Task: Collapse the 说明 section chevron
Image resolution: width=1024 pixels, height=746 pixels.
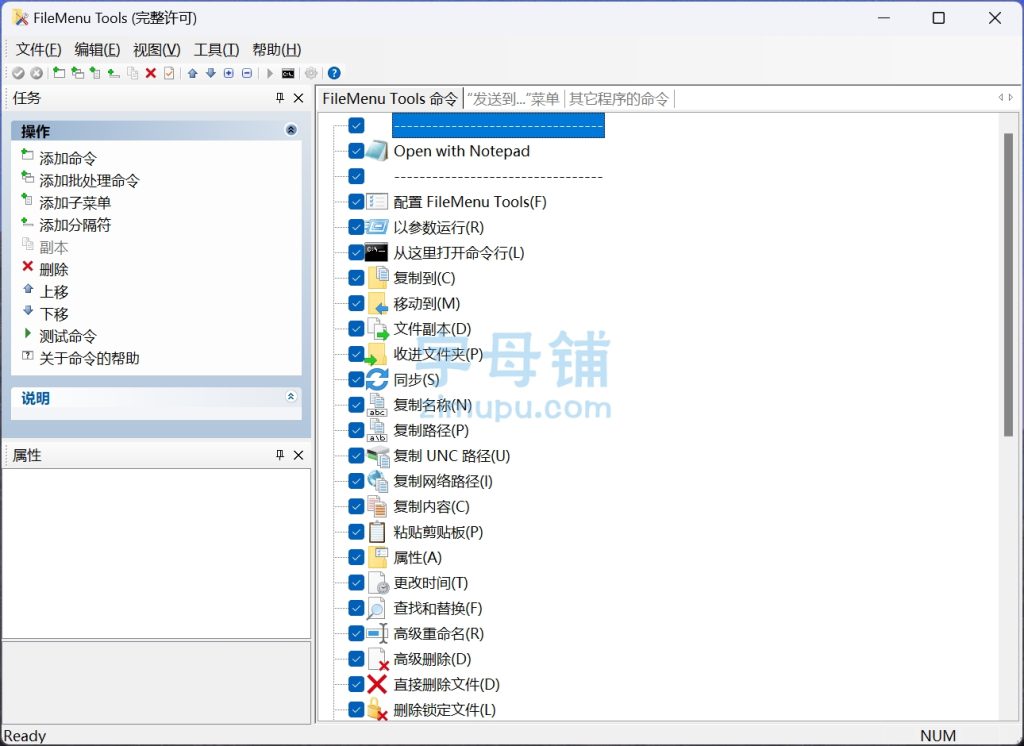Action: coord(291,397)
